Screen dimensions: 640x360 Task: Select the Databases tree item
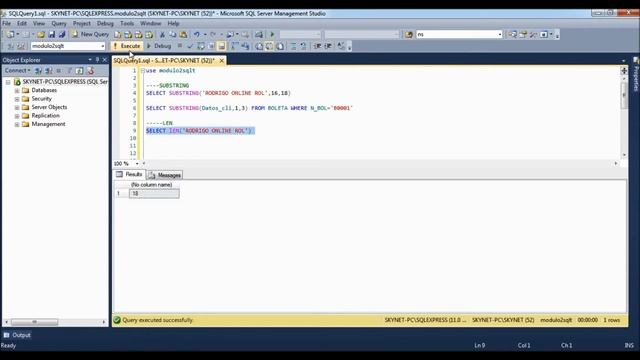44,90
